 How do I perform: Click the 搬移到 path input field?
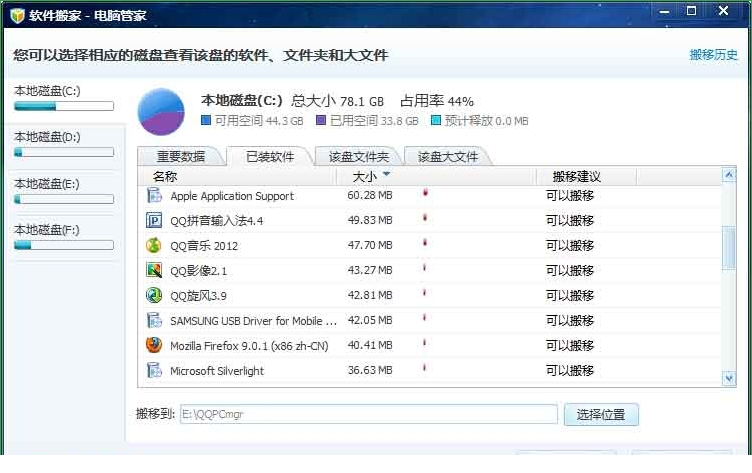[369, 414]
